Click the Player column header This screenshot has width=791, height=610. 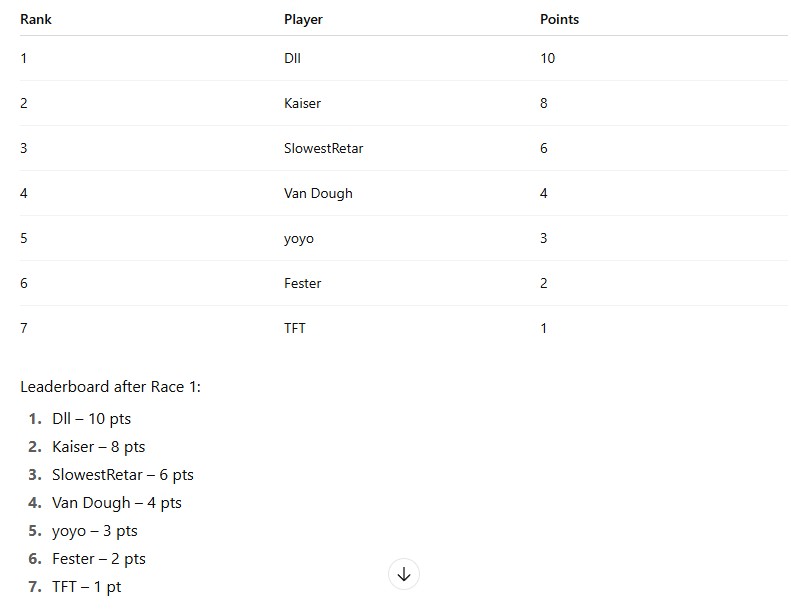[303, 19]
